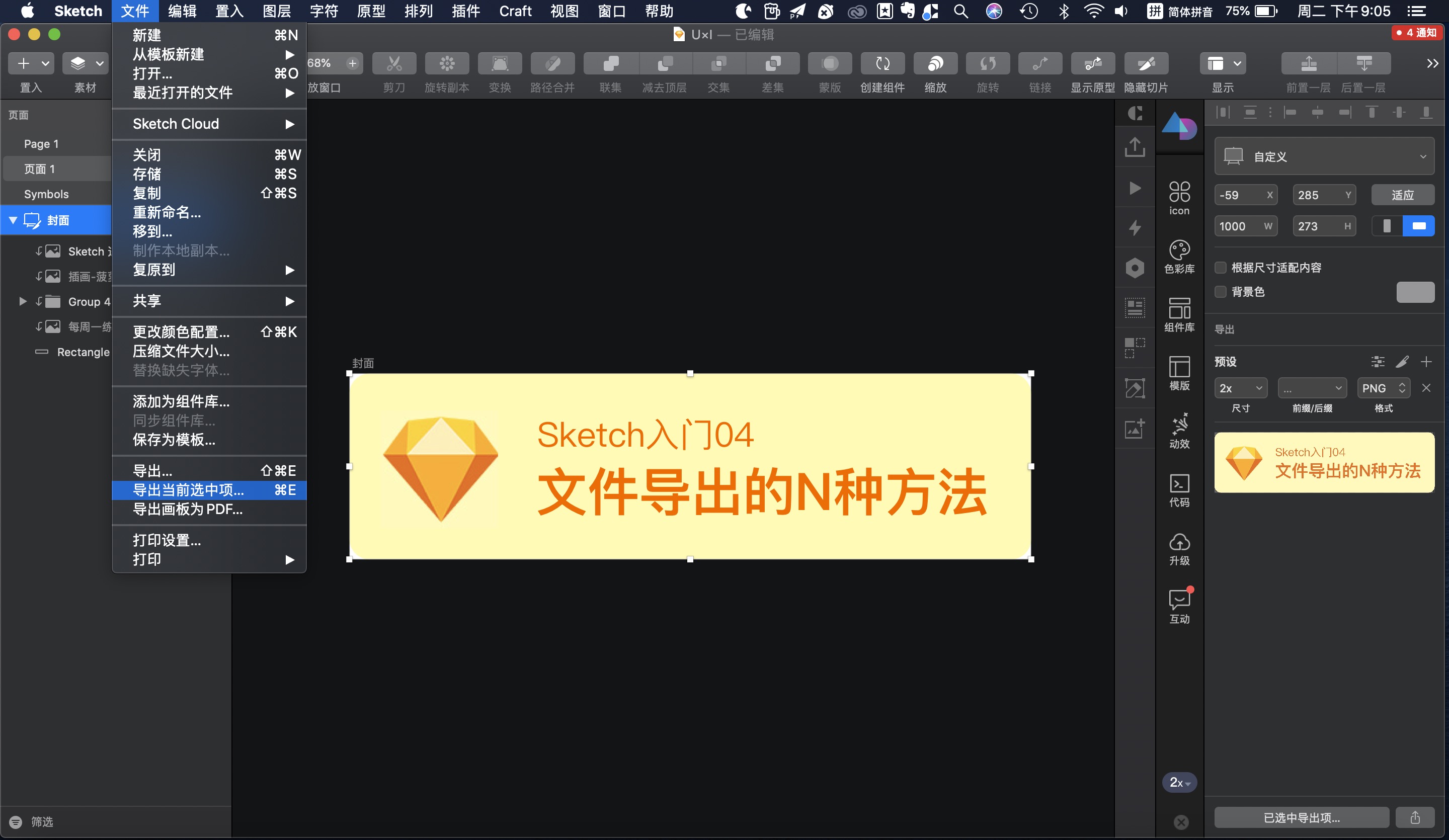Open the 自定义 artboard preset dropdown
1449x840 pixels.
(x=1324, y=156)
